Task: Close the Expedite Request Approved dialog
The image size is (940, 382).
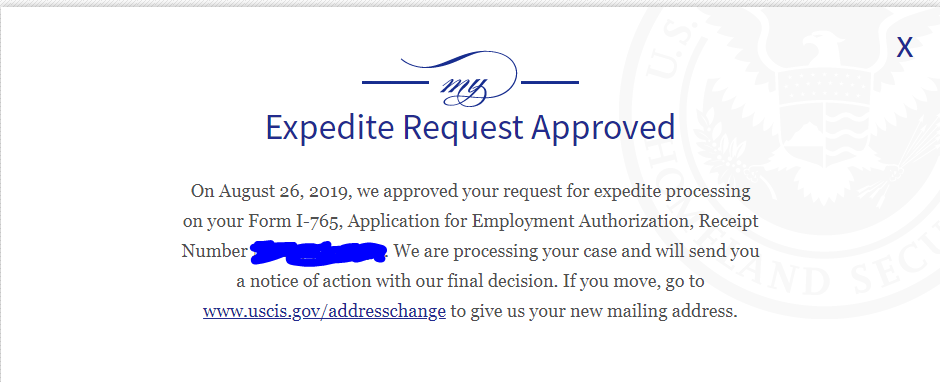Action: pos(904,47)
